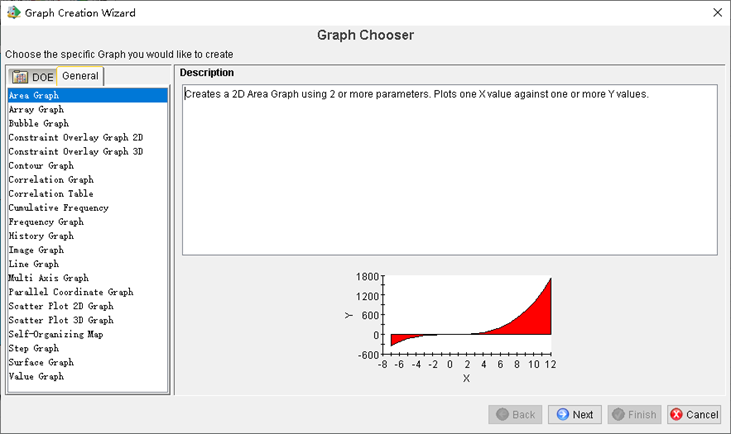The width and height of the screenshot is (731, 434).
Task: Select Constraint Overlay Graph 2D
Action: 75,137
